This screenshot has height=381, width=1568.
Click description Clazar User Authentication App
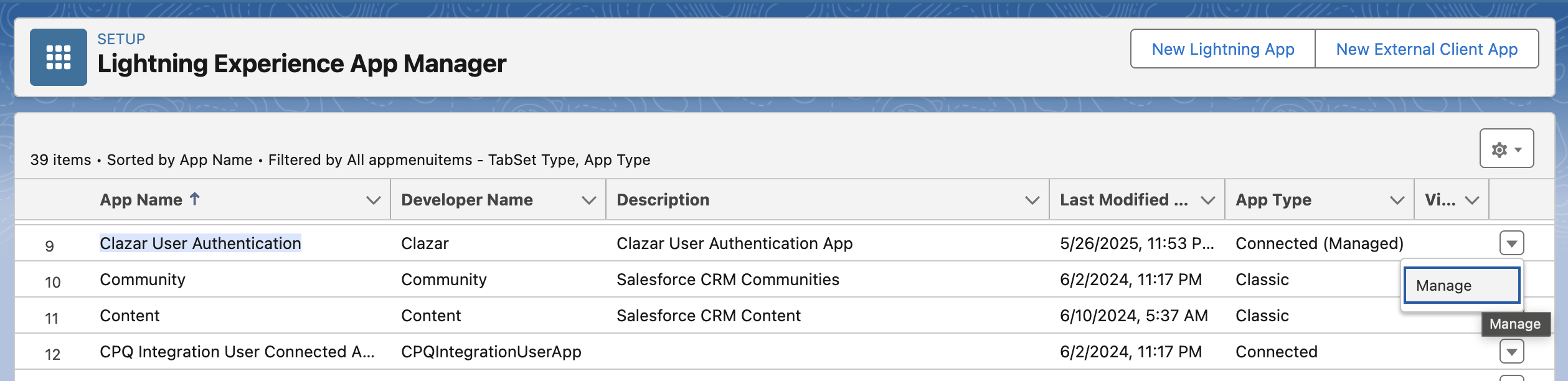pyautogui.click(x=735, y=243)
